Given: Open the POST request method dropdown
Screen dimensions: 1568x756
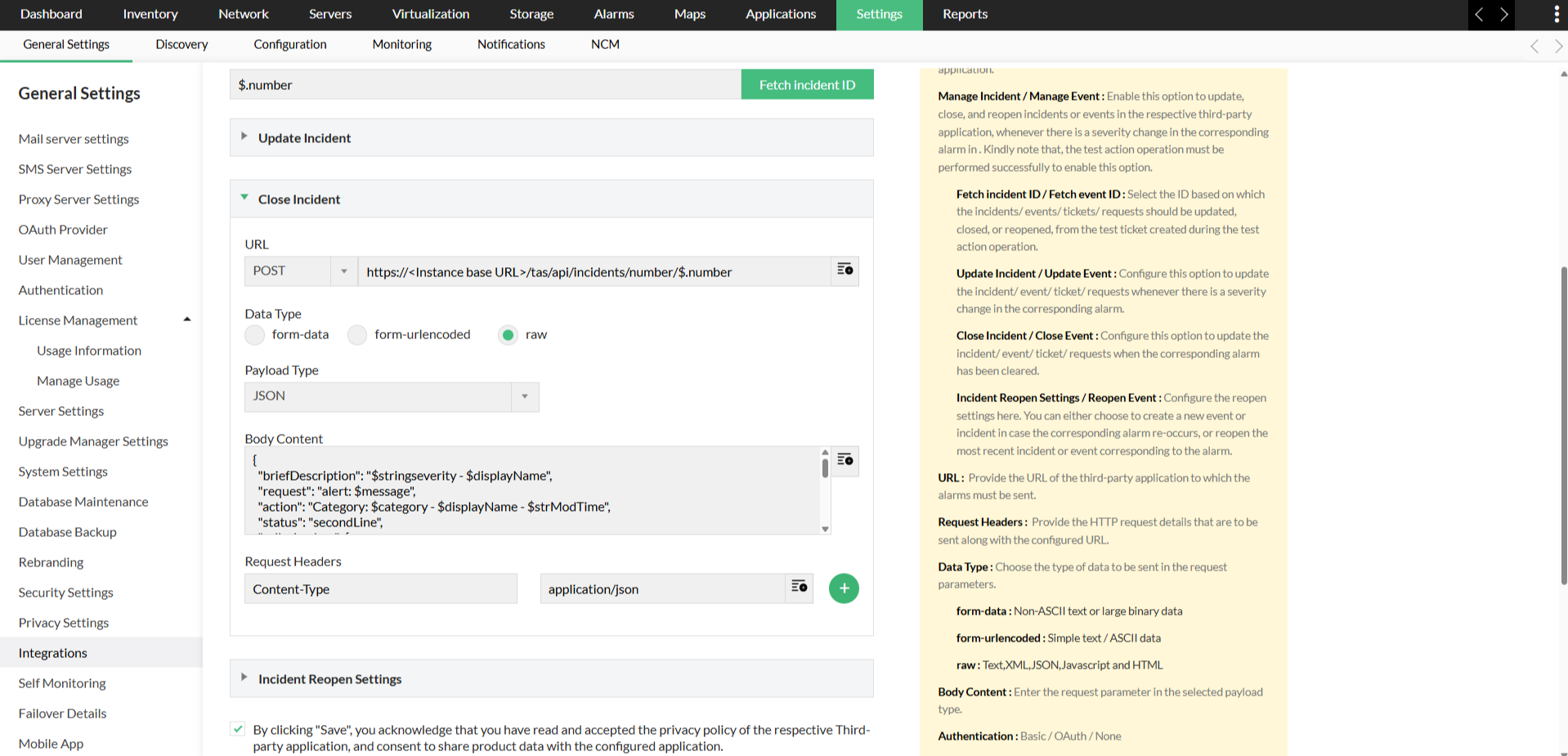Looking at the screenshot, I should [343, 271].
